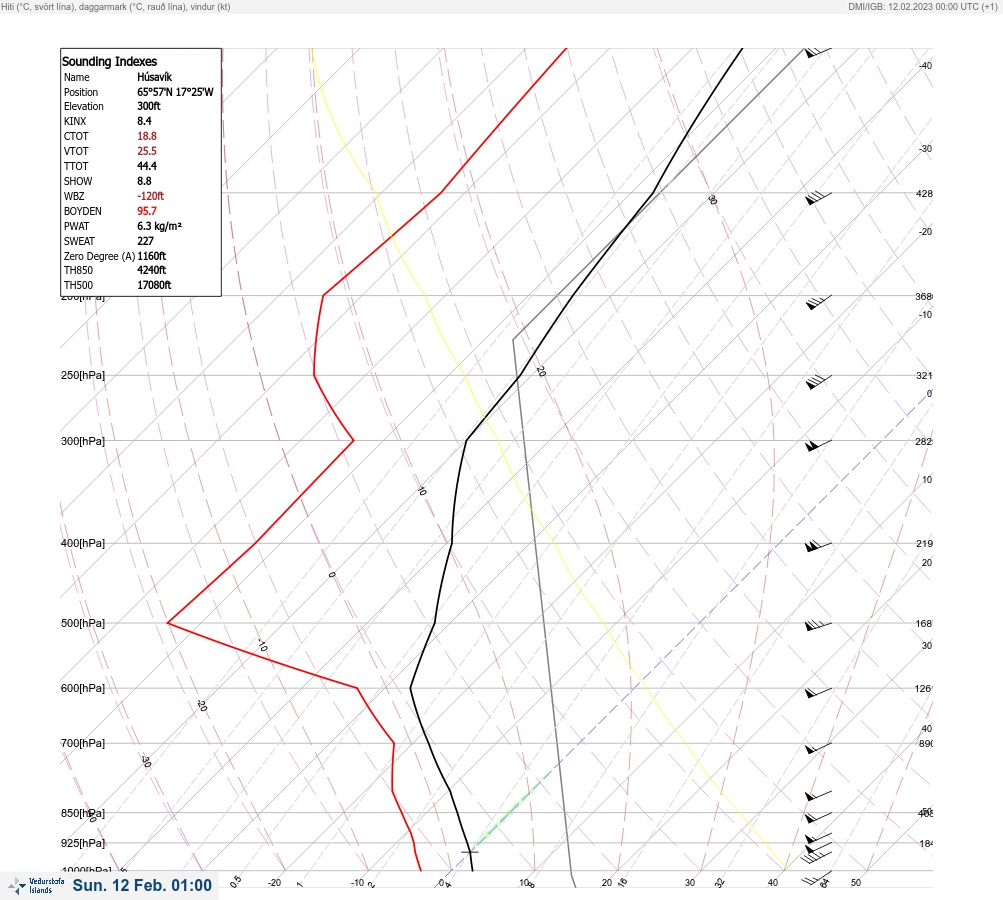Click the CTOT value 18.8
The image size is (1003, 900).
point(146,136)
